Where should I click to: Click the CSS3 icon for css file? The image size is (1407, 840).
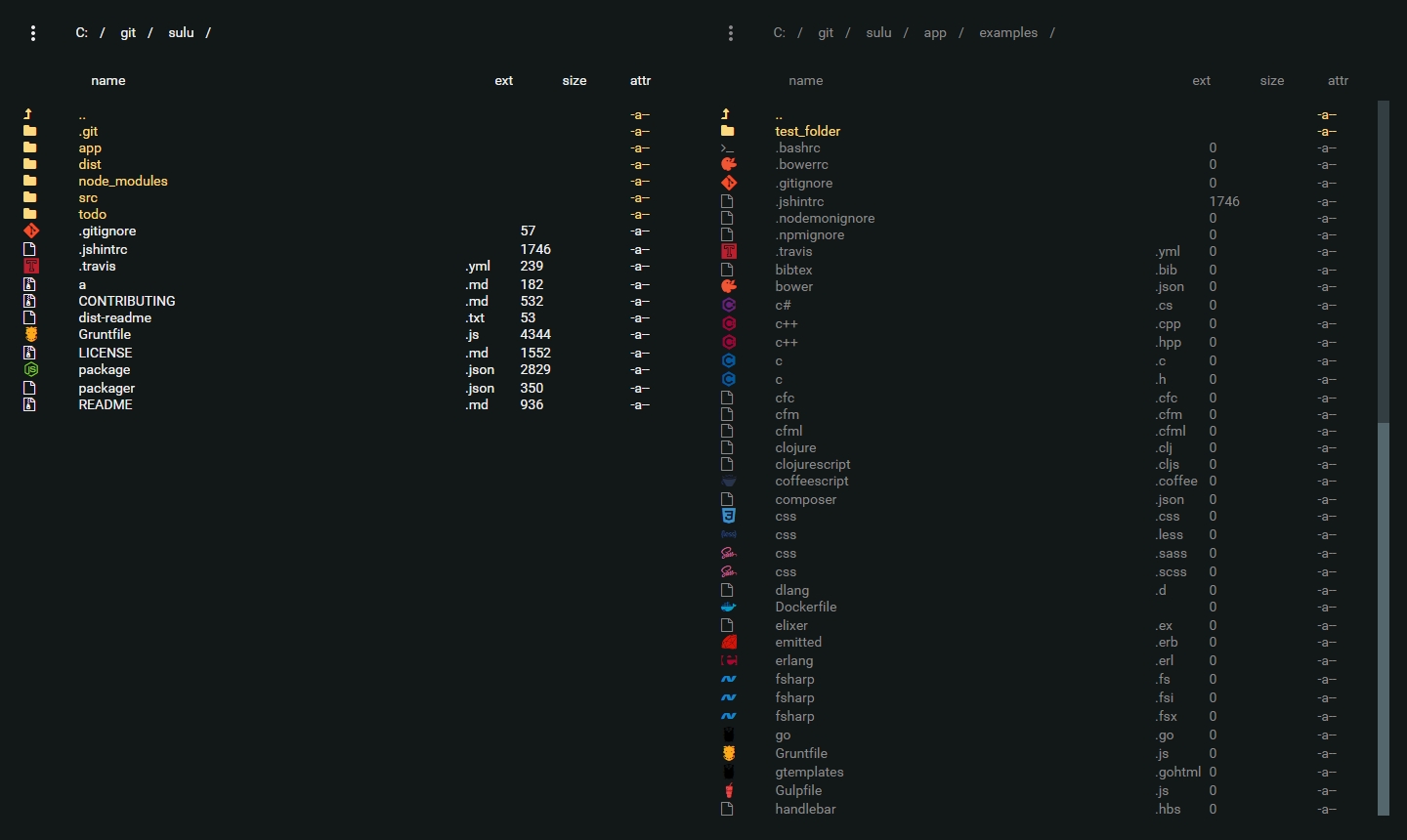[728, 516]
